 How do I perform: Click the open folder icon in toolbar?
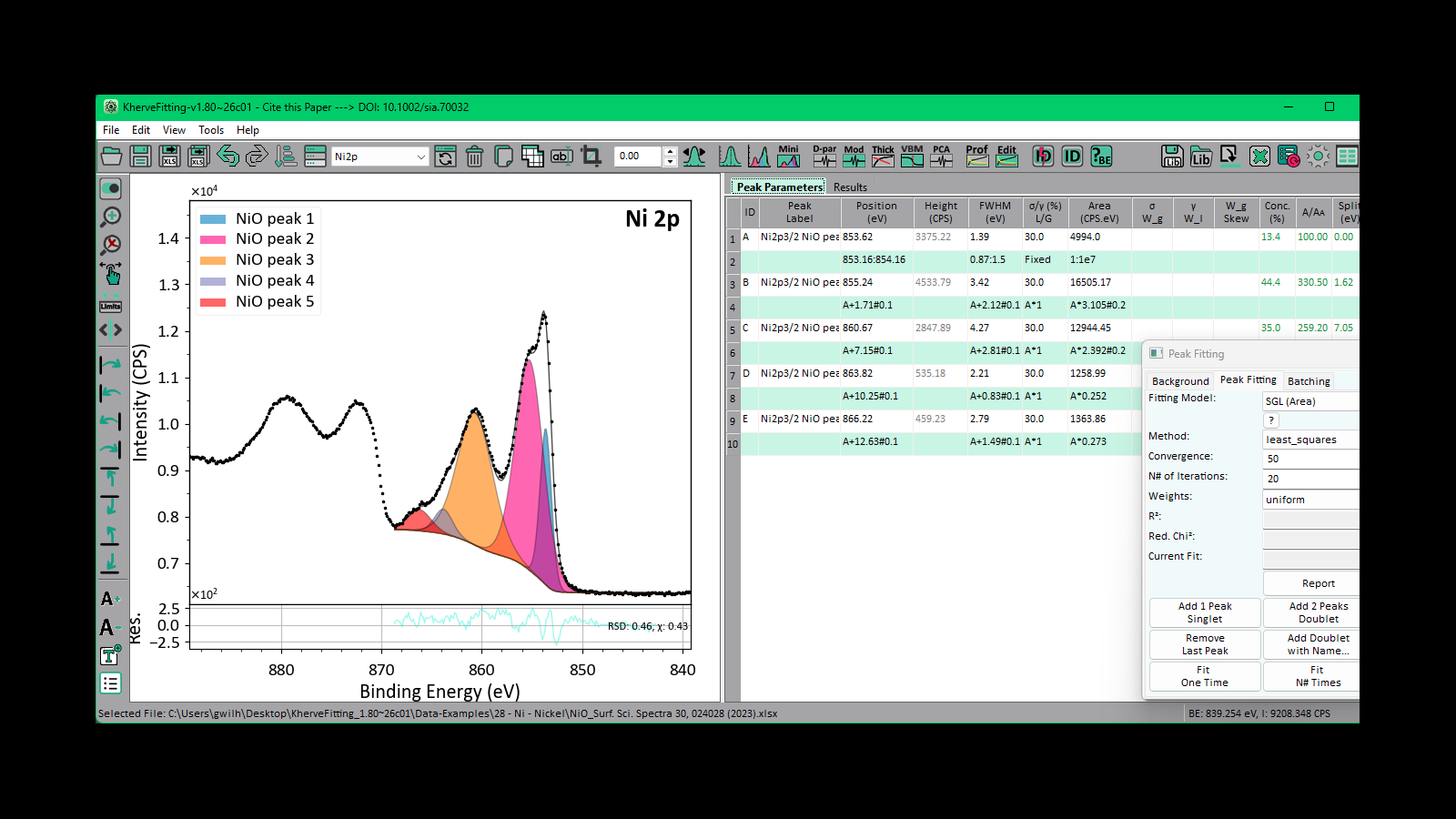[x=111, y=157]
